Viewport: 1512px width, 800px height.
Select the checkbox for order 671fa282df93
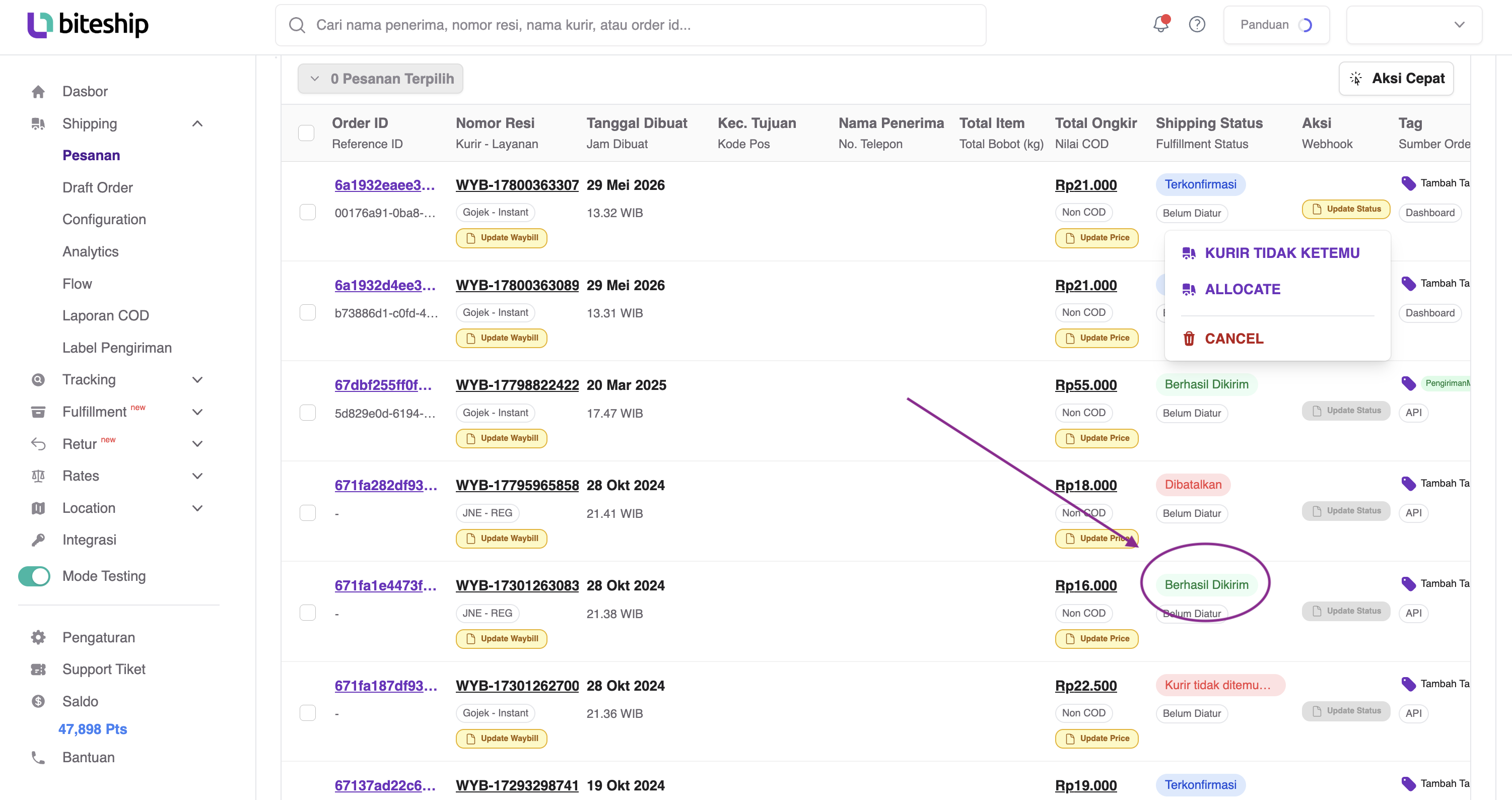(x=308, y=513)
